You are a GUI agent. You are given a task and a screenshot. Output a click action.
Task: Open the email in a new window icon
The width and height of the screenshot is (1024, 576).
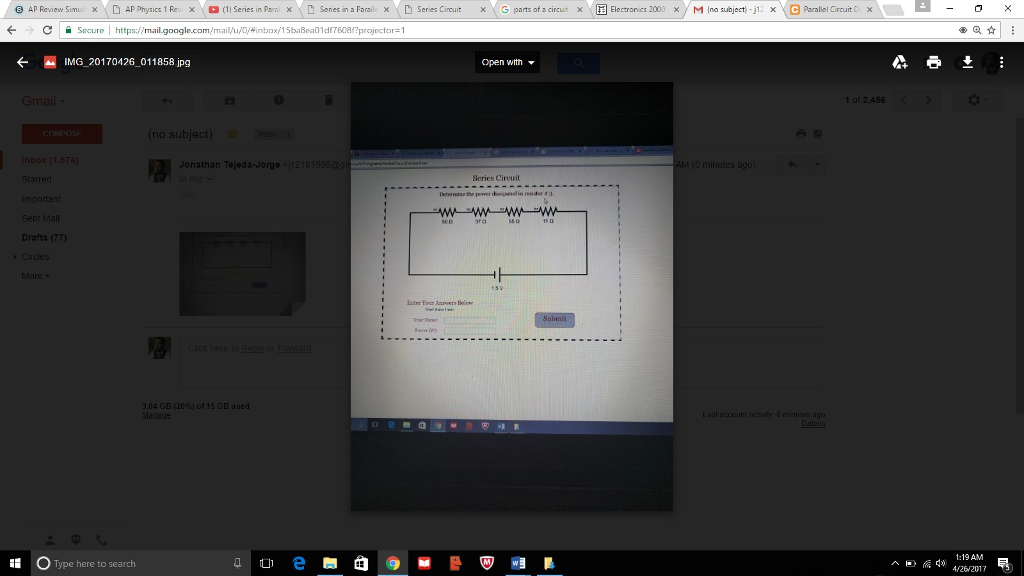(x=816, y=133)
